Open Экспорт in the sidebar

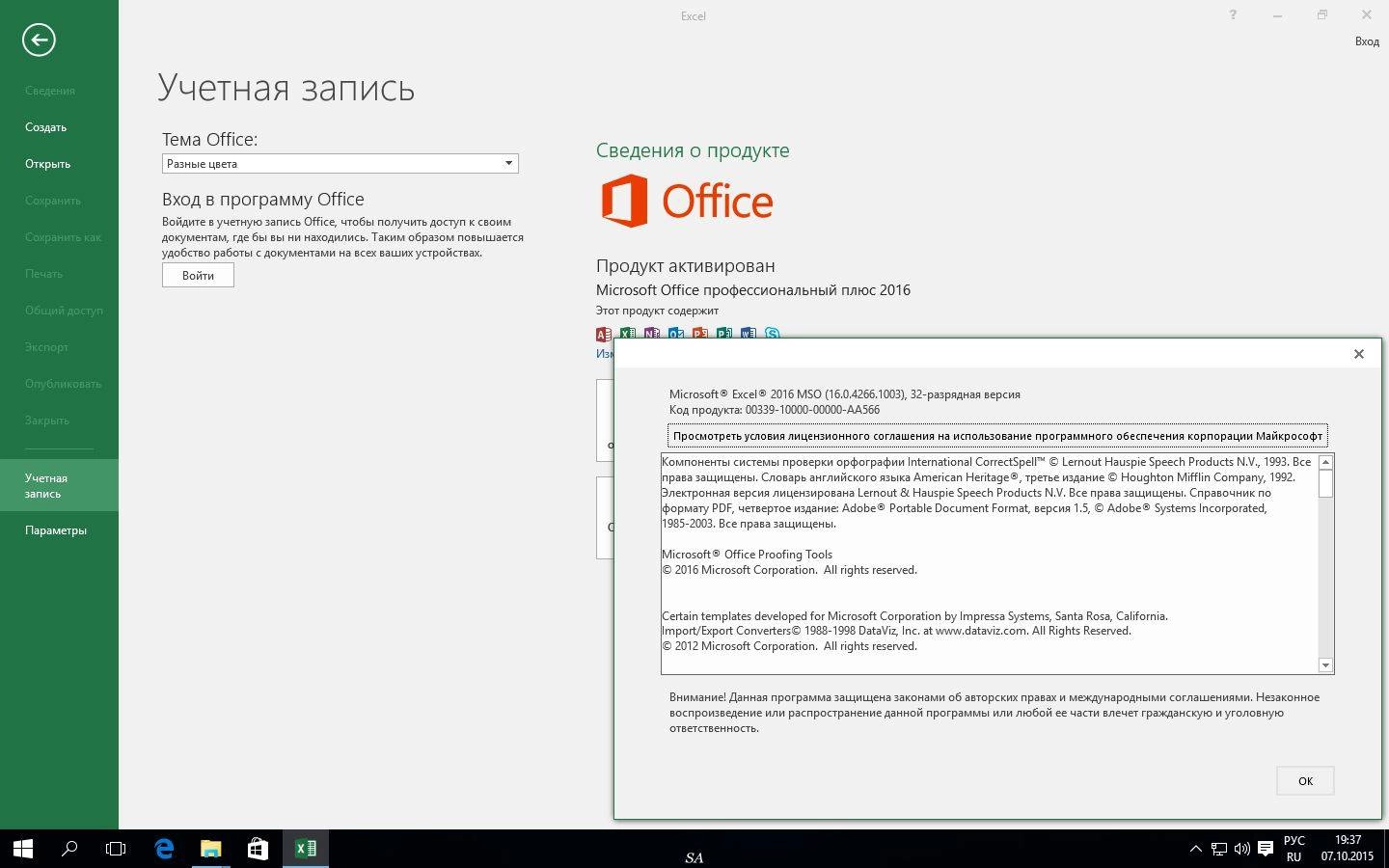pyautogui.click(x=46, y=347)
